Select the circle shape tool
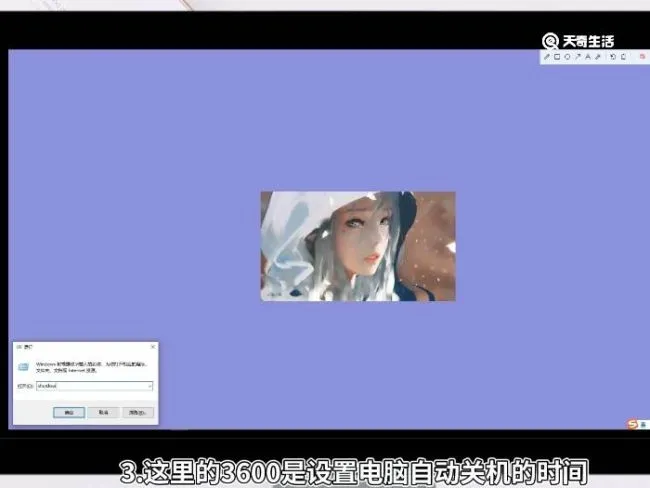Viewport: 650px width, 488px height. [567, 57]
